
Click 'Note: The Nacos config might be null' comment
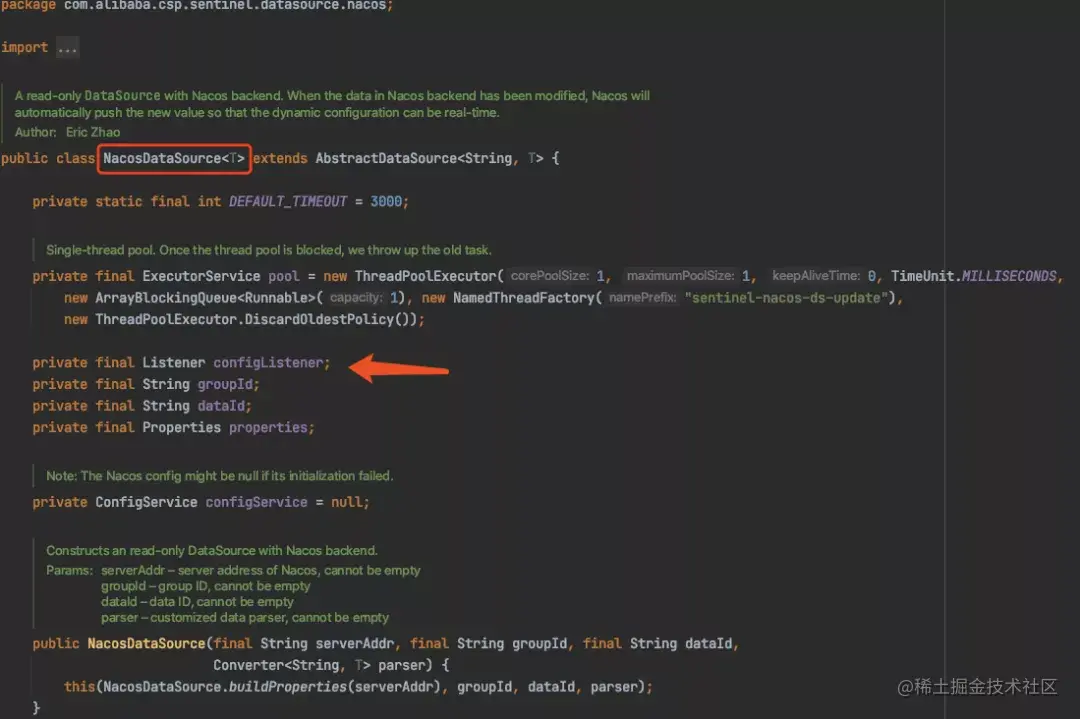(220, 476)
